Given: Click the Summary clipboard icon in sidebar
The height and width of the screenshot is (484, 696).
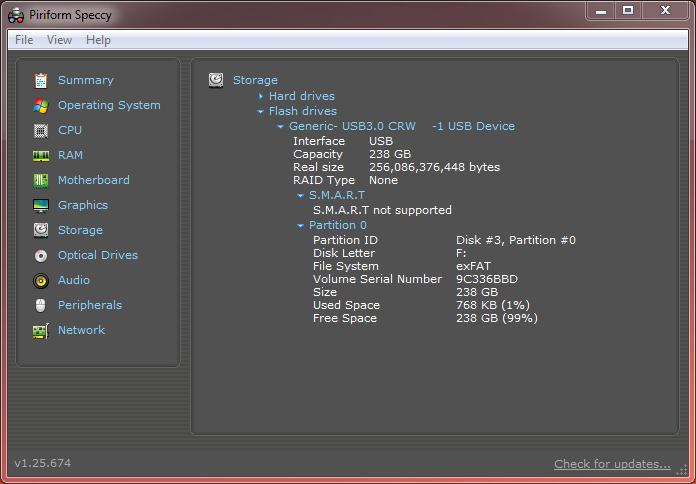Looking at the screenshot, I should (41, 81).
